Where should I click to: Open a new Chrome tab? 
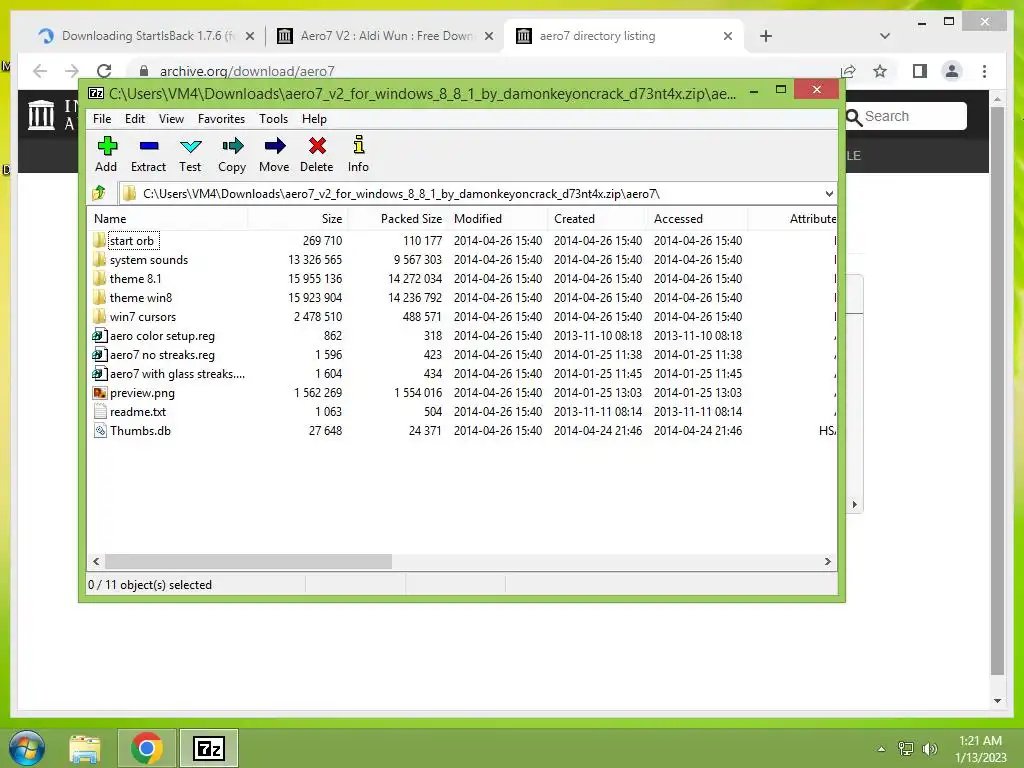[766, 37]
